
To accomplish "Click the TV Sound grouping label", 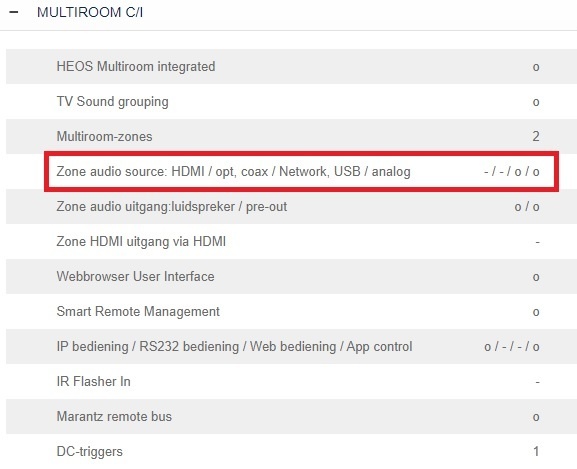I will click(x=113, y=102).
